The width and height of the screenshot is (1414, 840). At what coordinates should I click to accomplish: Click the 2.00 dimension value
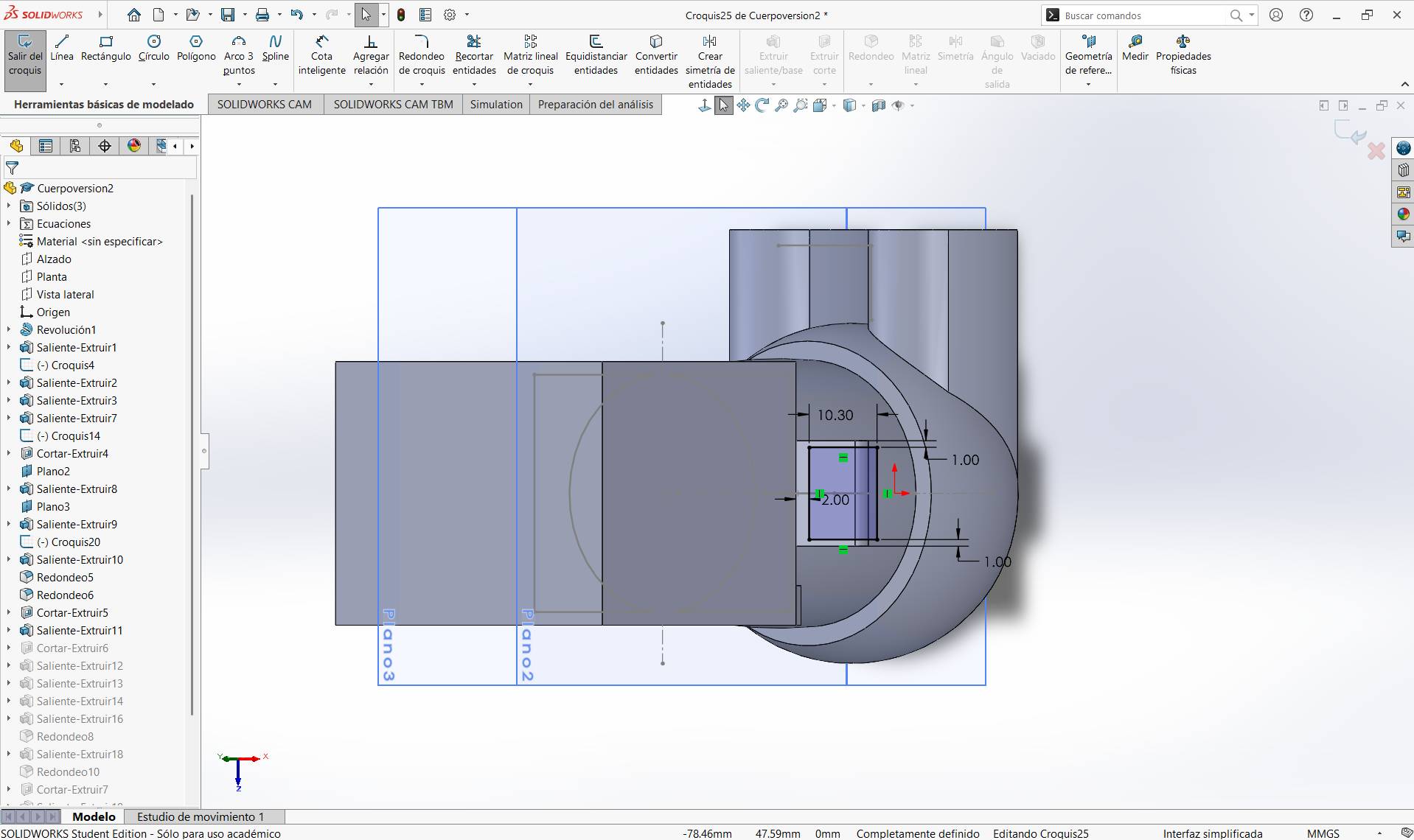[x=835, y=500]
